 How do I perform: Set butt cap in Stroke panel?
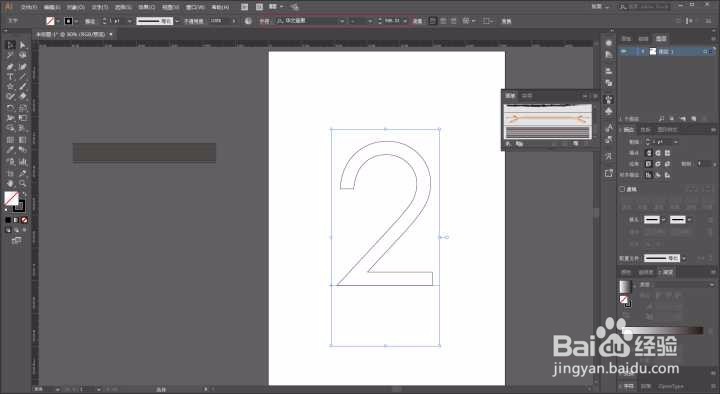(x=649, y=153)
